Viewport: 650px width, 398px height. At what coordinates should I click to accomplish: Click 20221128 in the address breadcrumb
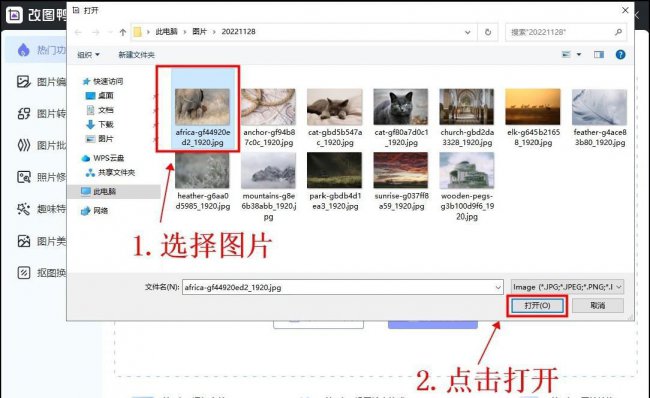[x=238, y=32]
